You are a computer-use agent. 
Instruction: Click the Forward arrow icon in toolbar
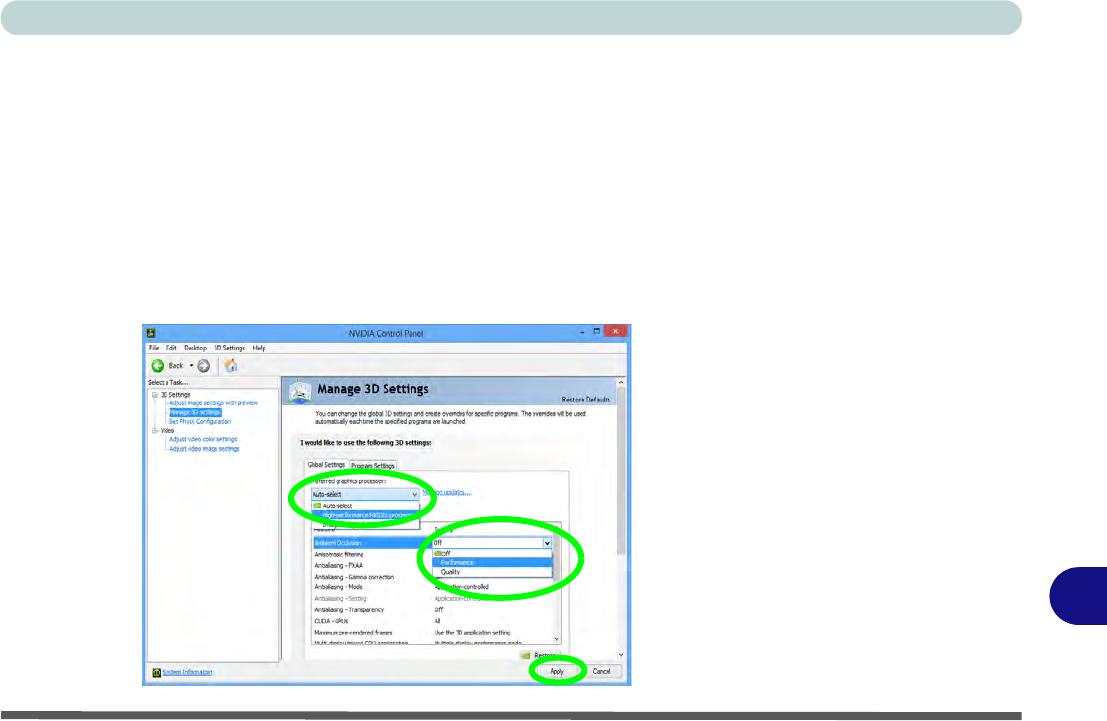[203, 366]
